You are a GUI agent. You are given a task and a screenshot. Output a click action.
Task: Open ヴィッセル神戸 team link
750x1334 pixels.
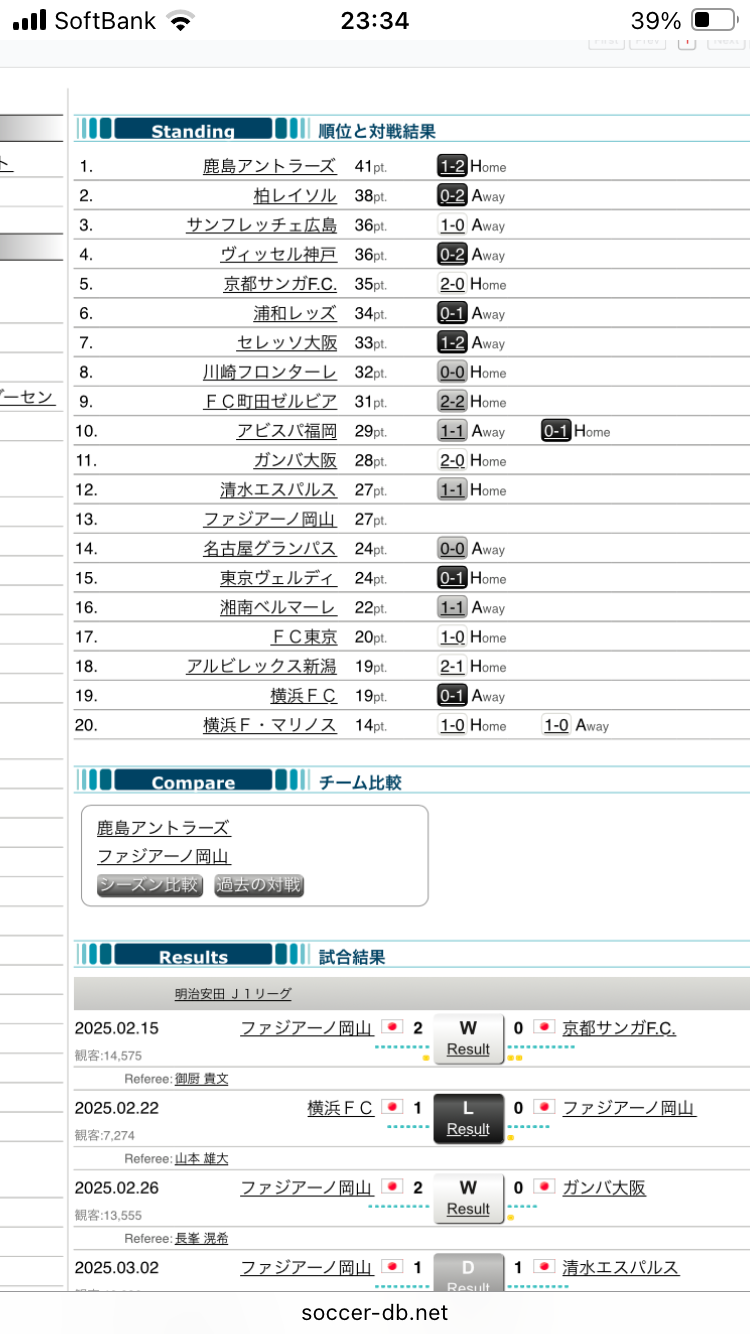point(278,255)
